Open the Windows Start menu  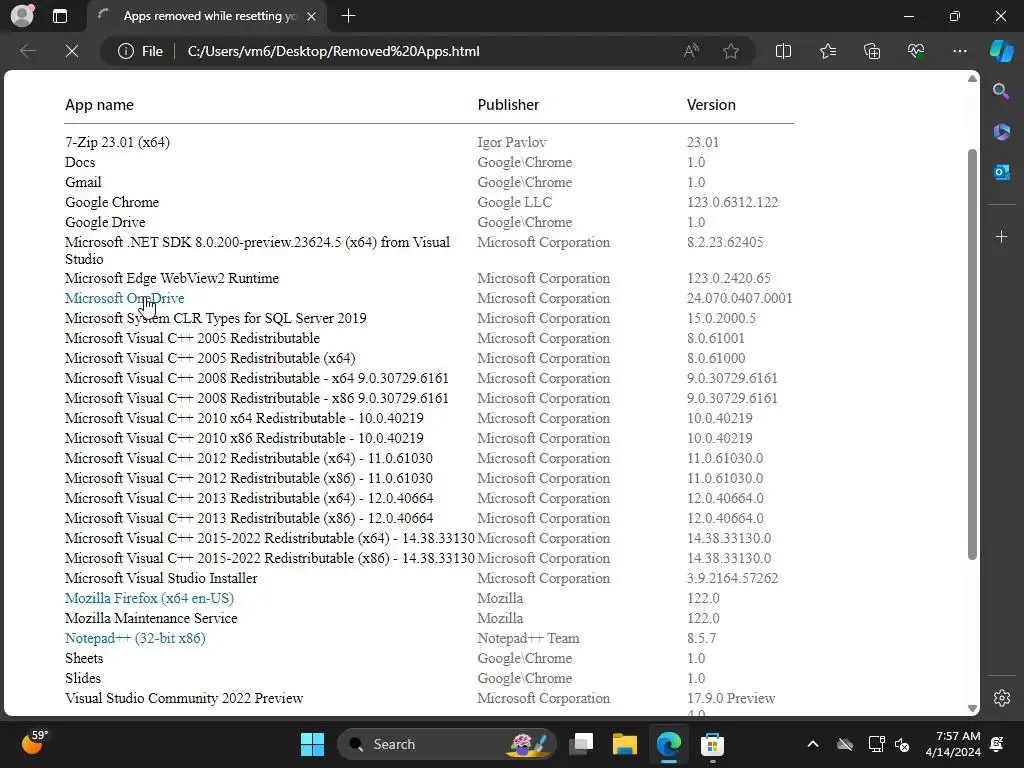[312, 744]
